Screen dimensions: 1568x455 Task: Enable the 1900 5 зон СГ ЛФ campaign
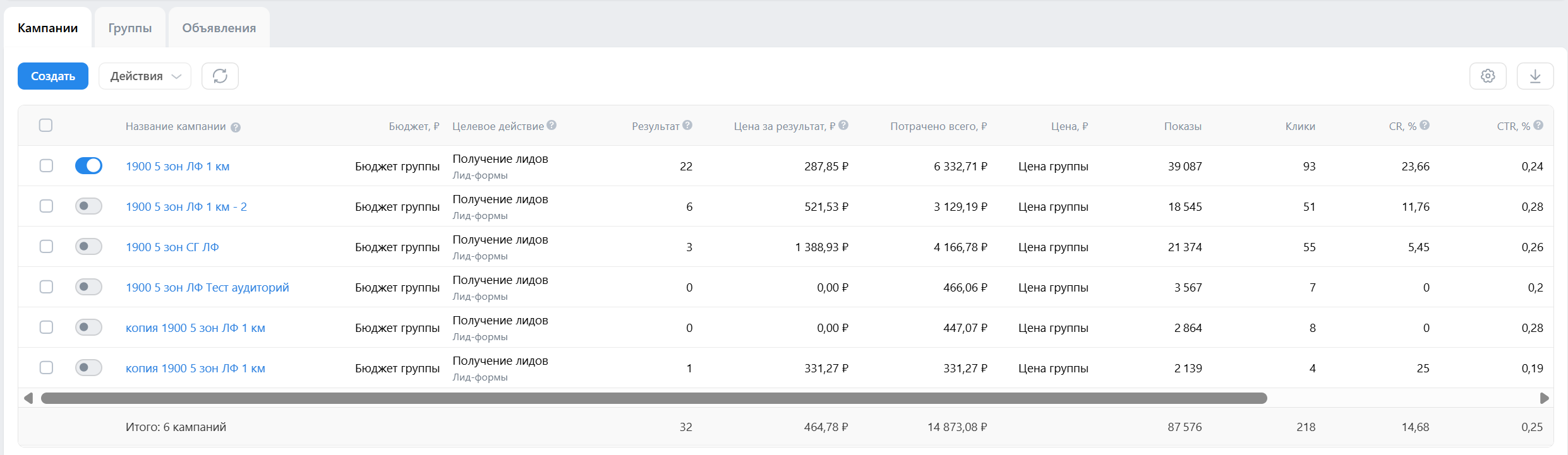(x=88, y=247)
